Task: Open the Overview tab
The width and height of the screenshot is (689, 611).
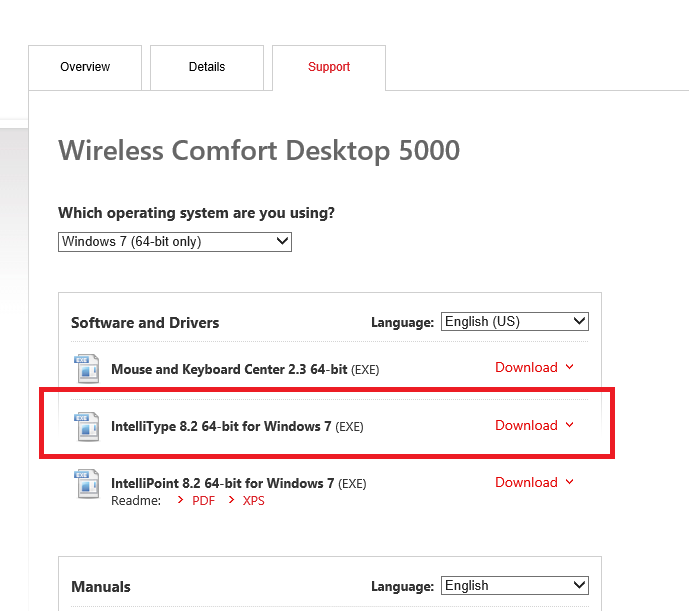Action: (x=85, y=67)
